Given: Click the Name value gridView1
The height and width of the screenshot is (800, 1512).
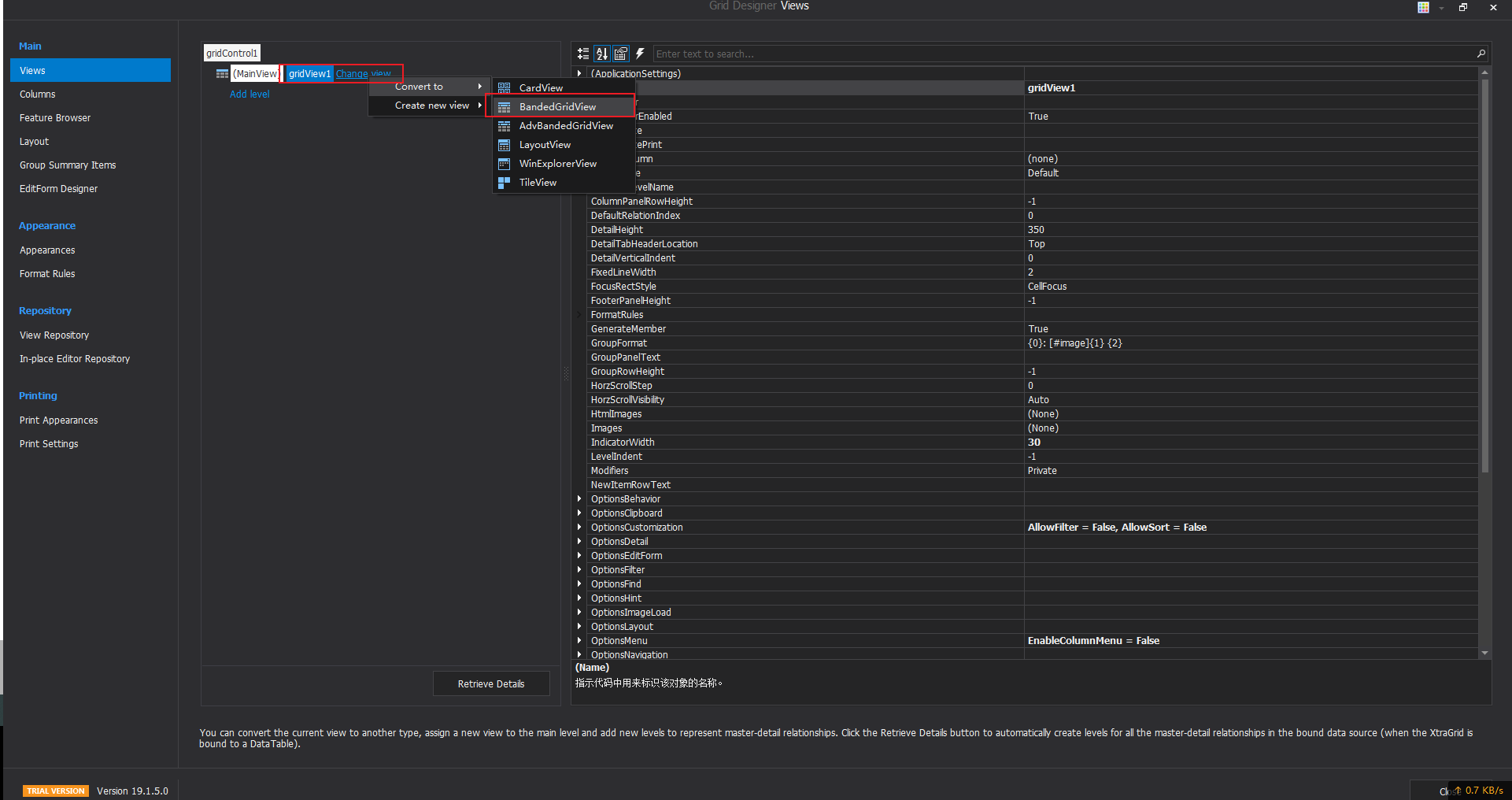Looking at the screenshot, I should click(1051, 88).
